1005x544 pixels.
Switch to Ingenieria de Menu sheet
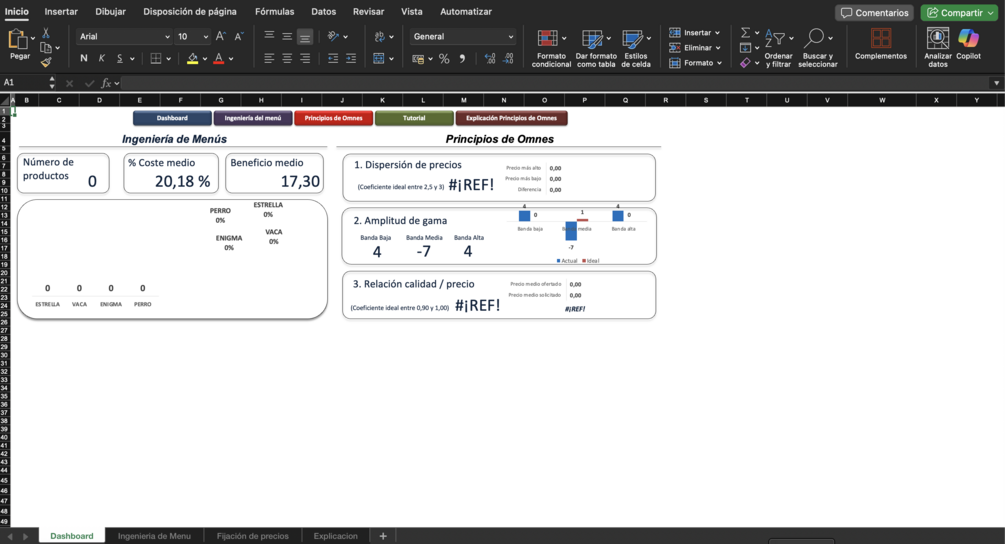pos(154,536)
